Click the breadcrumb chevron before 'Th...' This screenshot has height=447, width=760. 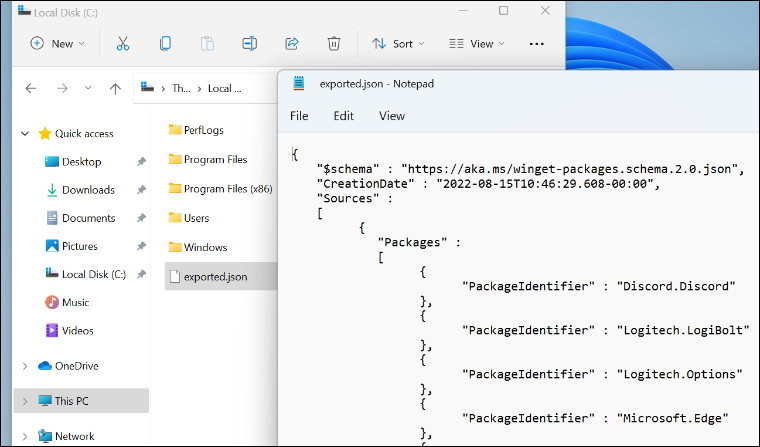click(x=163, y=89)
